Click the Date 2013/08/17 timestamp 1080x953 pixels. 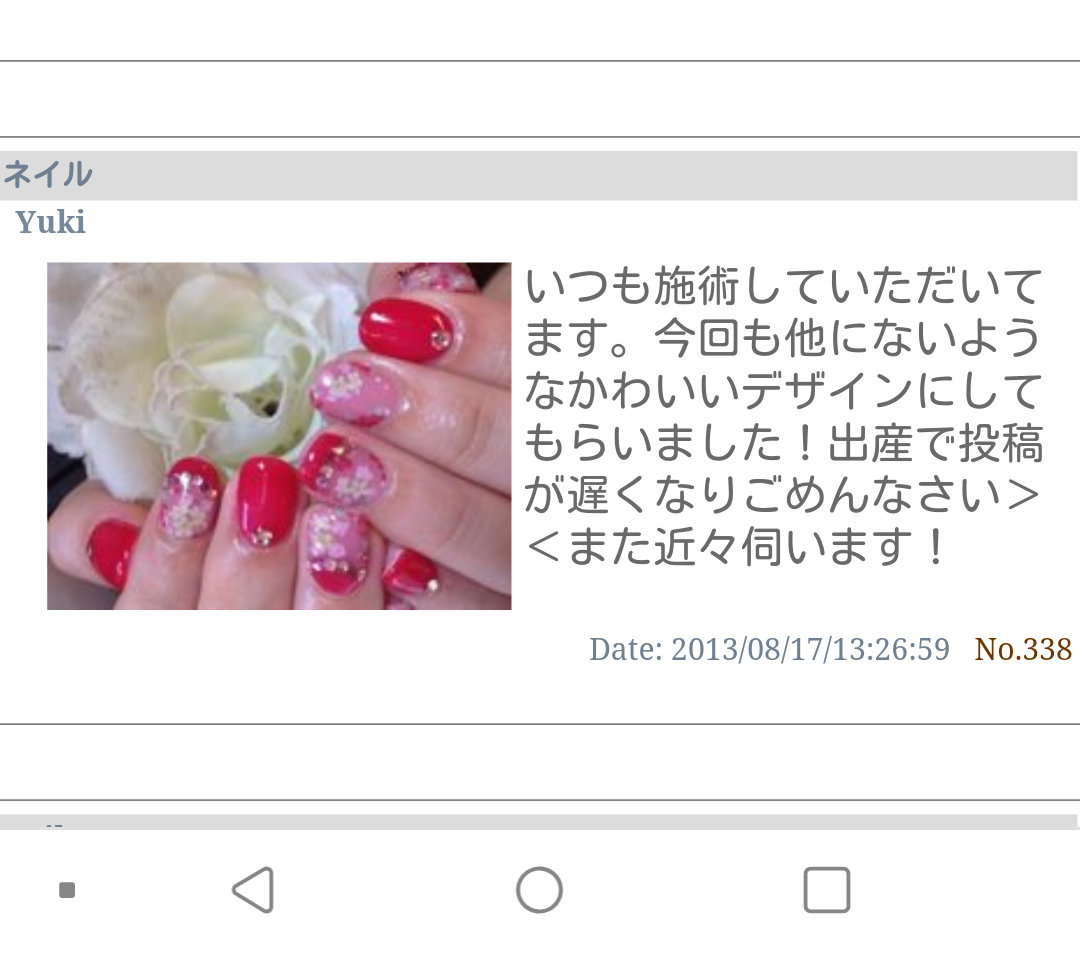pyautogui.click(x=769, y=649)
